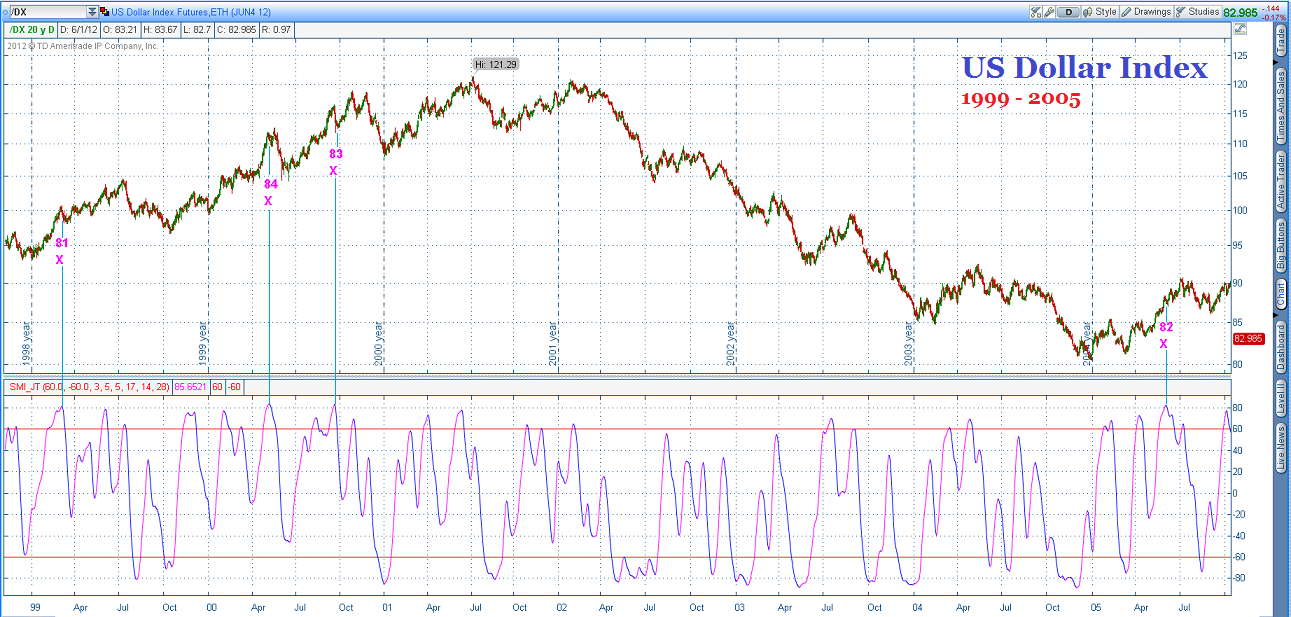Image resolution: width=1291 pixels, height=617 pixels.
Task: Click the SMI_JT study label
Action: pyautogui.click(x=87, y=385)
